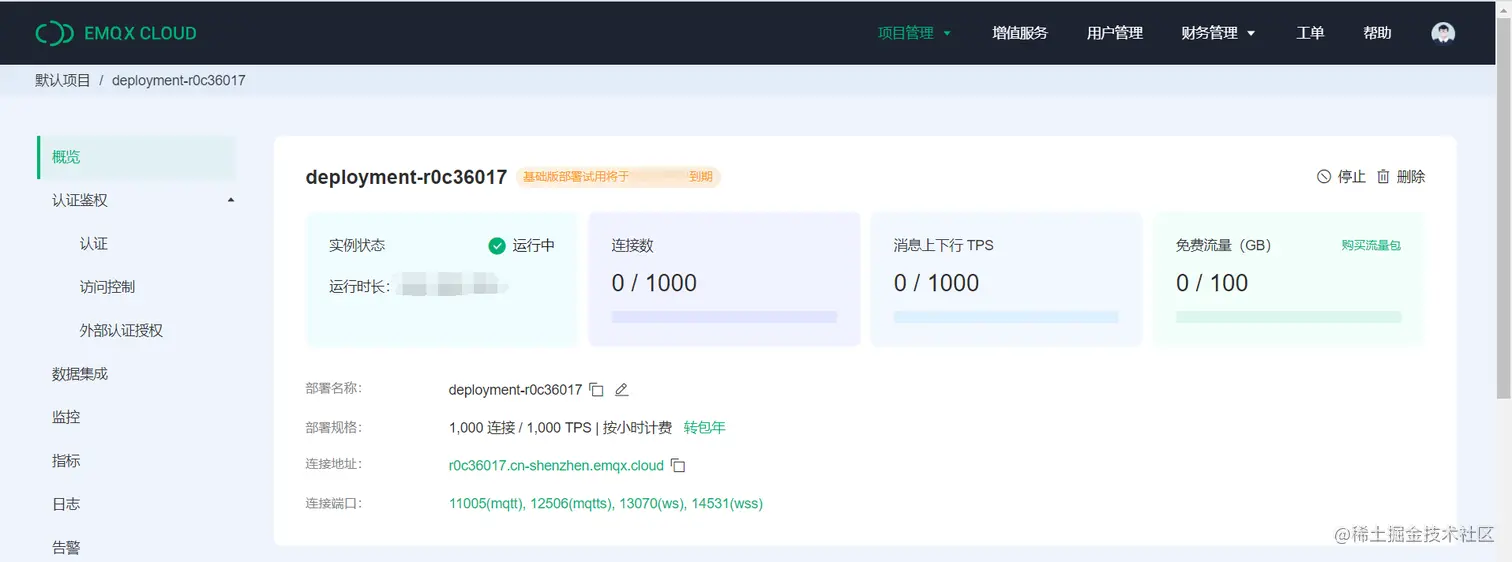Edit the deployment name with the pencil icon

click(x=621, y=389)
